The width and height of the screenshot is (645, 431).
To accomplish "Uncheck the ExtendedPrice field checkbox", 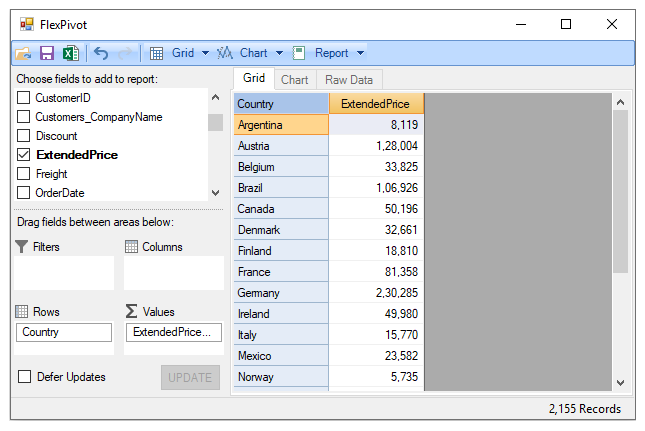I will pyautogui.click(x=24, y=155).
